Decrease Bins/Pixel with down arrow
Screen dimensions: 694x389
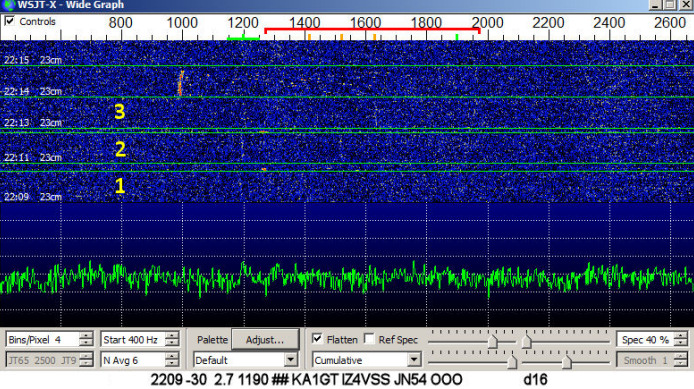pyautogui.click(x=86, y=343)
